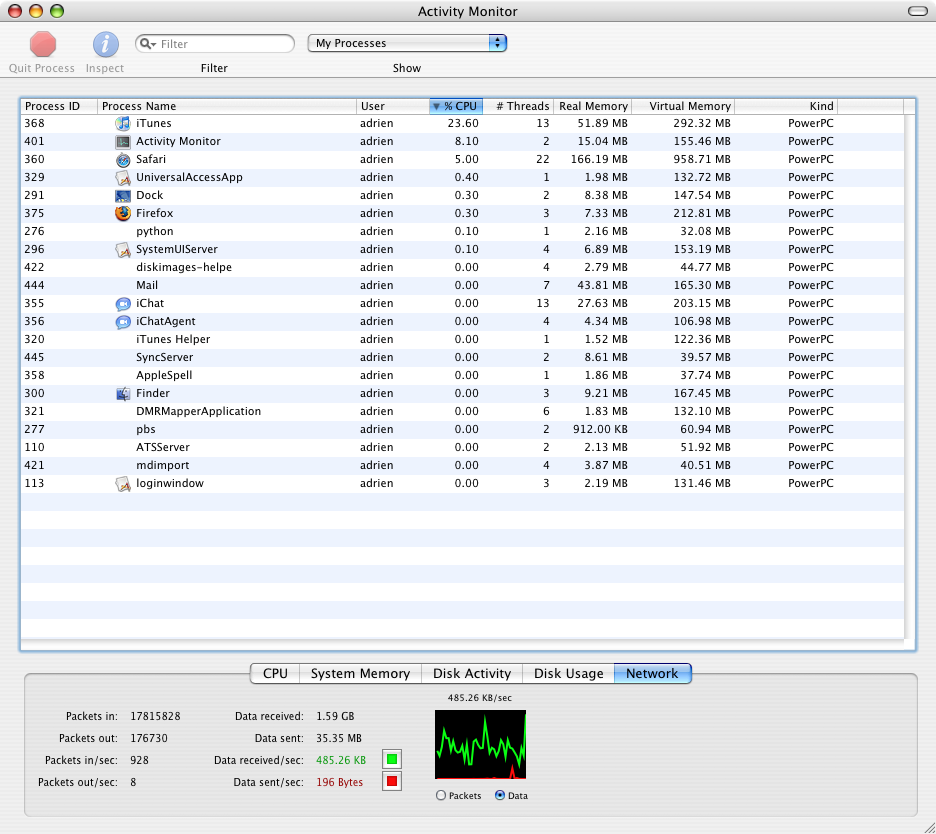Click the Activity Monitor process icon
The image size is (936, 834).
pos(123,141)
